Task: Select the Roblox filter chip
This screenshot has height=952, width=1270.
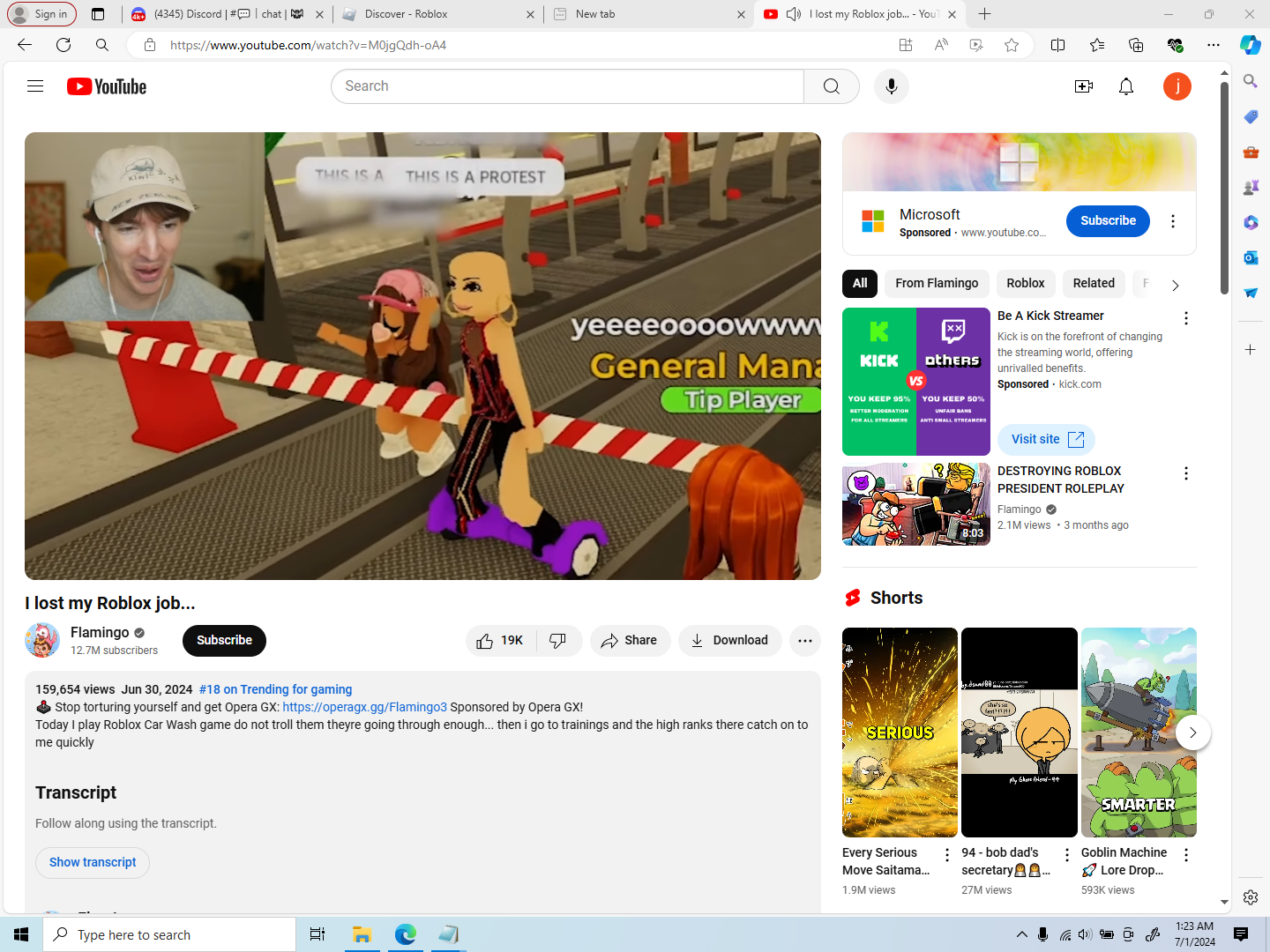Action: point(1026,283)
